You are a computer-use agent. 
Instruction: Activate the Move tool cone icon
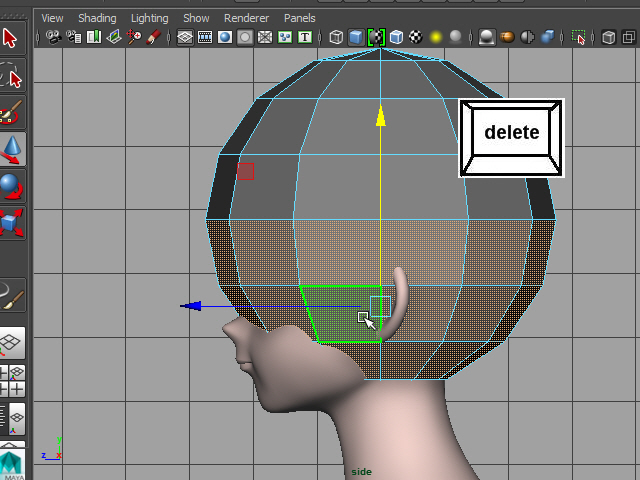coord(11,150)
